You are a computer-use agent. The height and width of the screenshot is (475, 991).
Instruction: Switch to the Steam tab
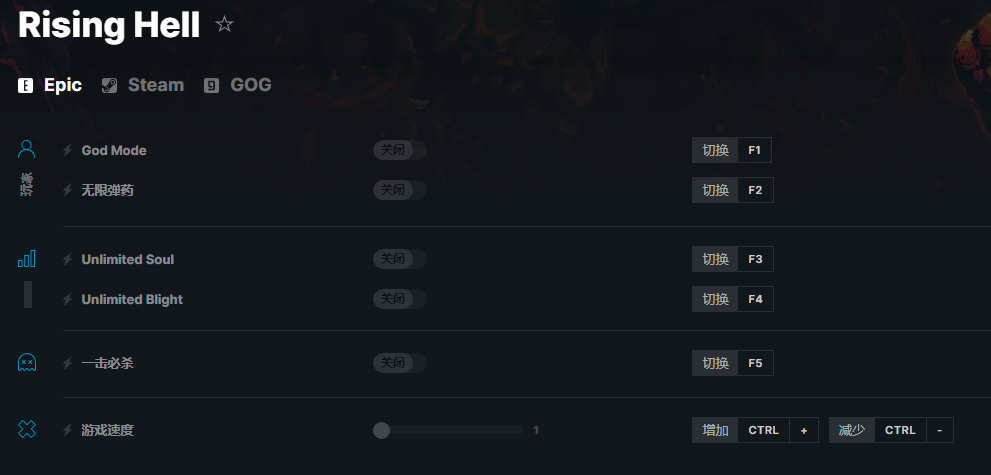[143, 85]
